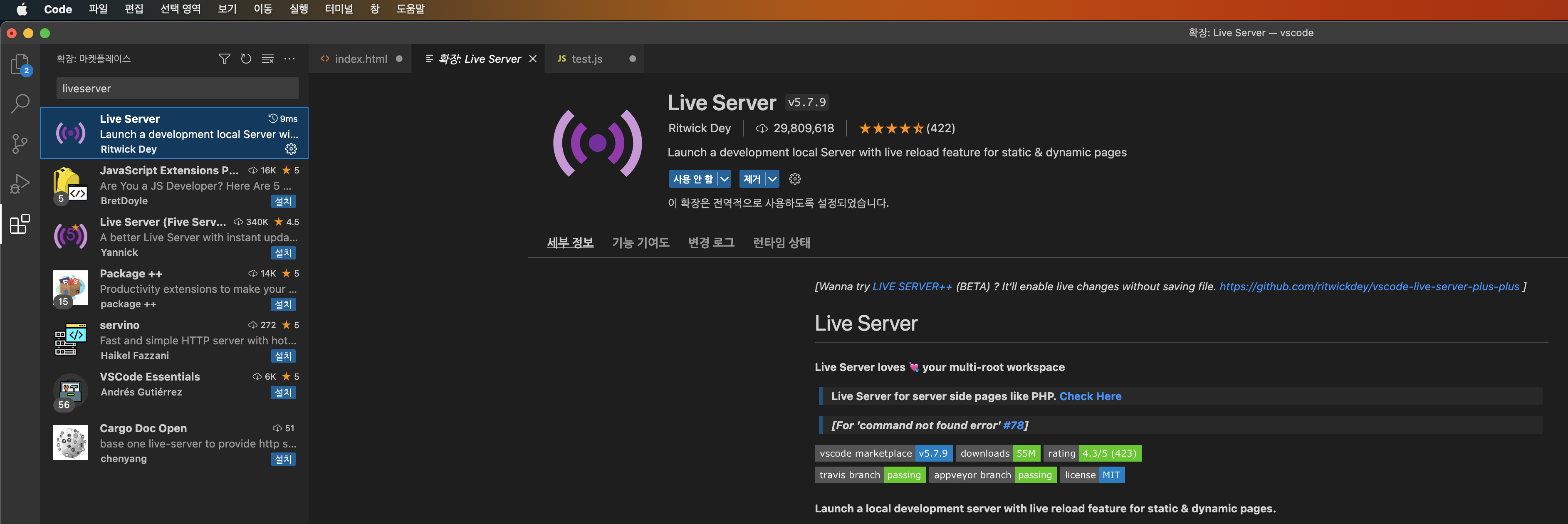
Task: Switch to the 변경 로그 tab
Action: click(711, 243)
